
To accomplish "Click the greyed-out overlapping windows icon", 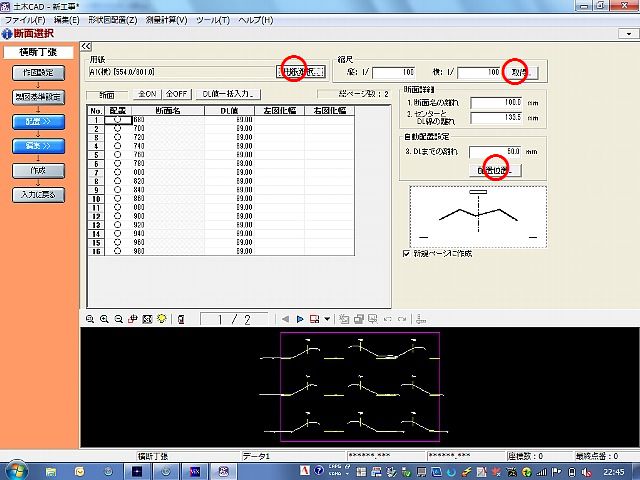I will [359, 319].
